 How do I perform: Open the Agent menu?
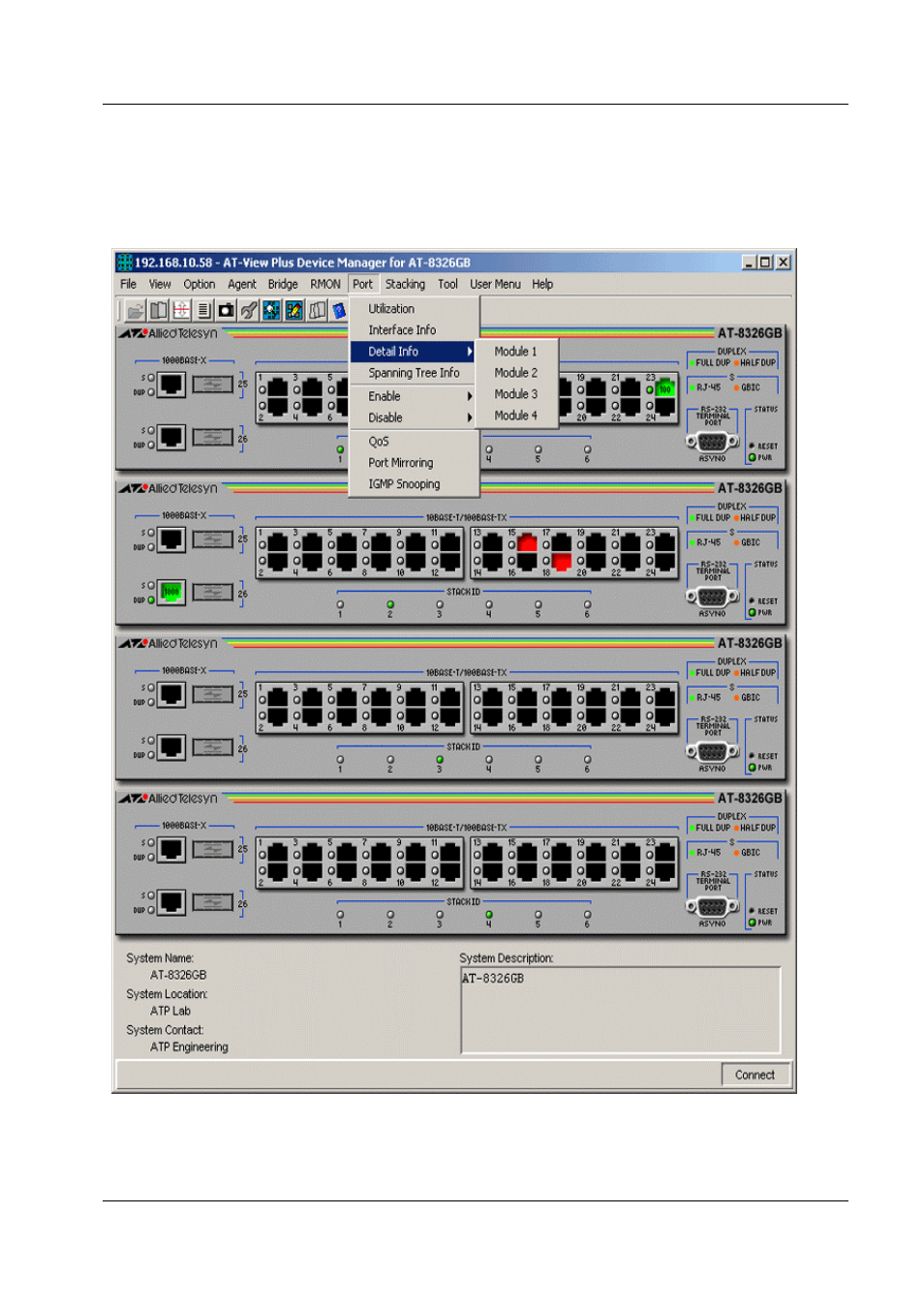point(242,284)
